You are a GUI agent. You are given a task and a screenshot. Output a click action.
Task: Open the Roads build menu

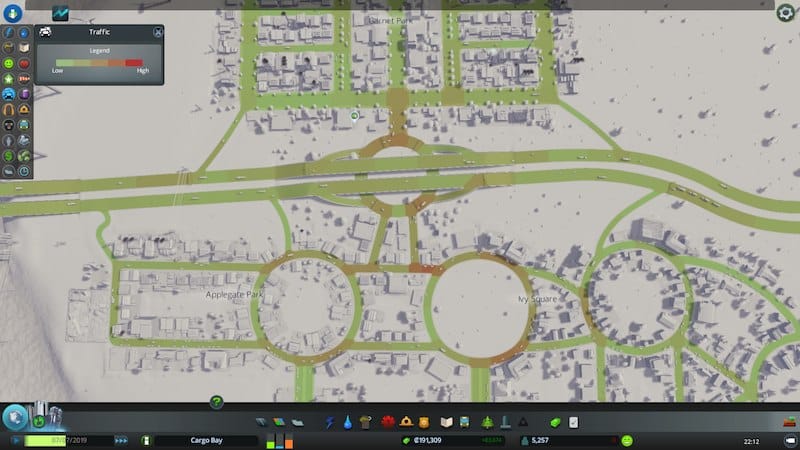pos(261,422)
